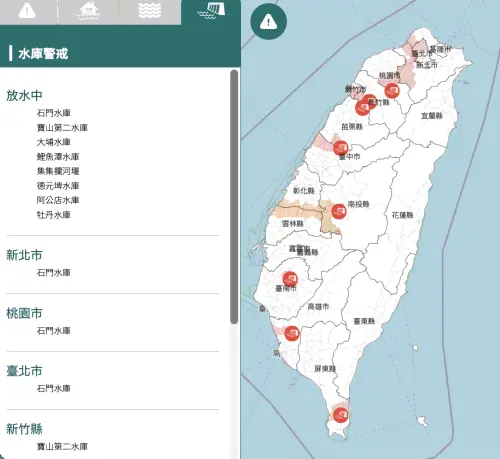Select 石門水庫 under 放水中
This screenshot has height=459, width=500.
(x=54, y=113)
